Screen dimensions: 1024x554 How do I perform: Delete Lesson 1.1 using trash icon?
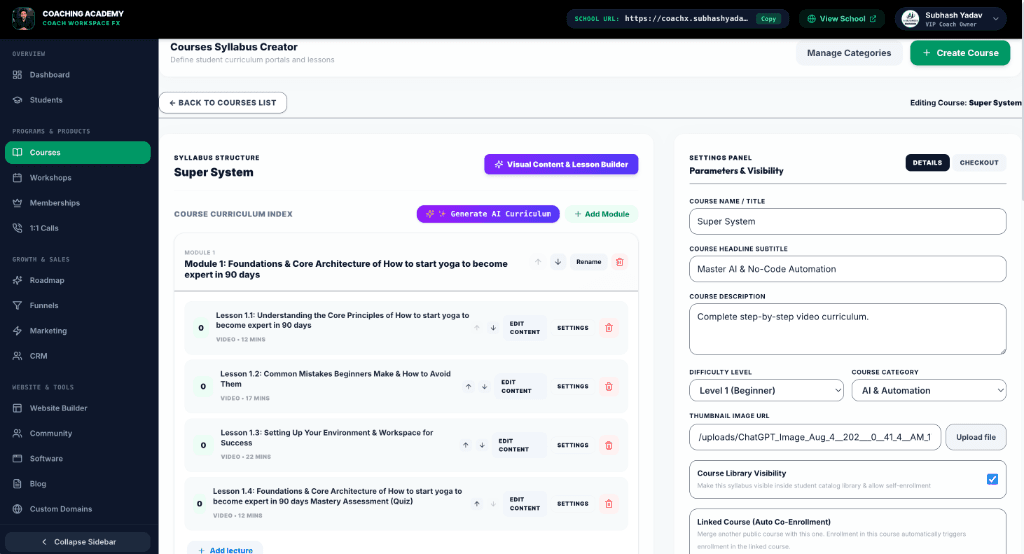tap(609, 328)
